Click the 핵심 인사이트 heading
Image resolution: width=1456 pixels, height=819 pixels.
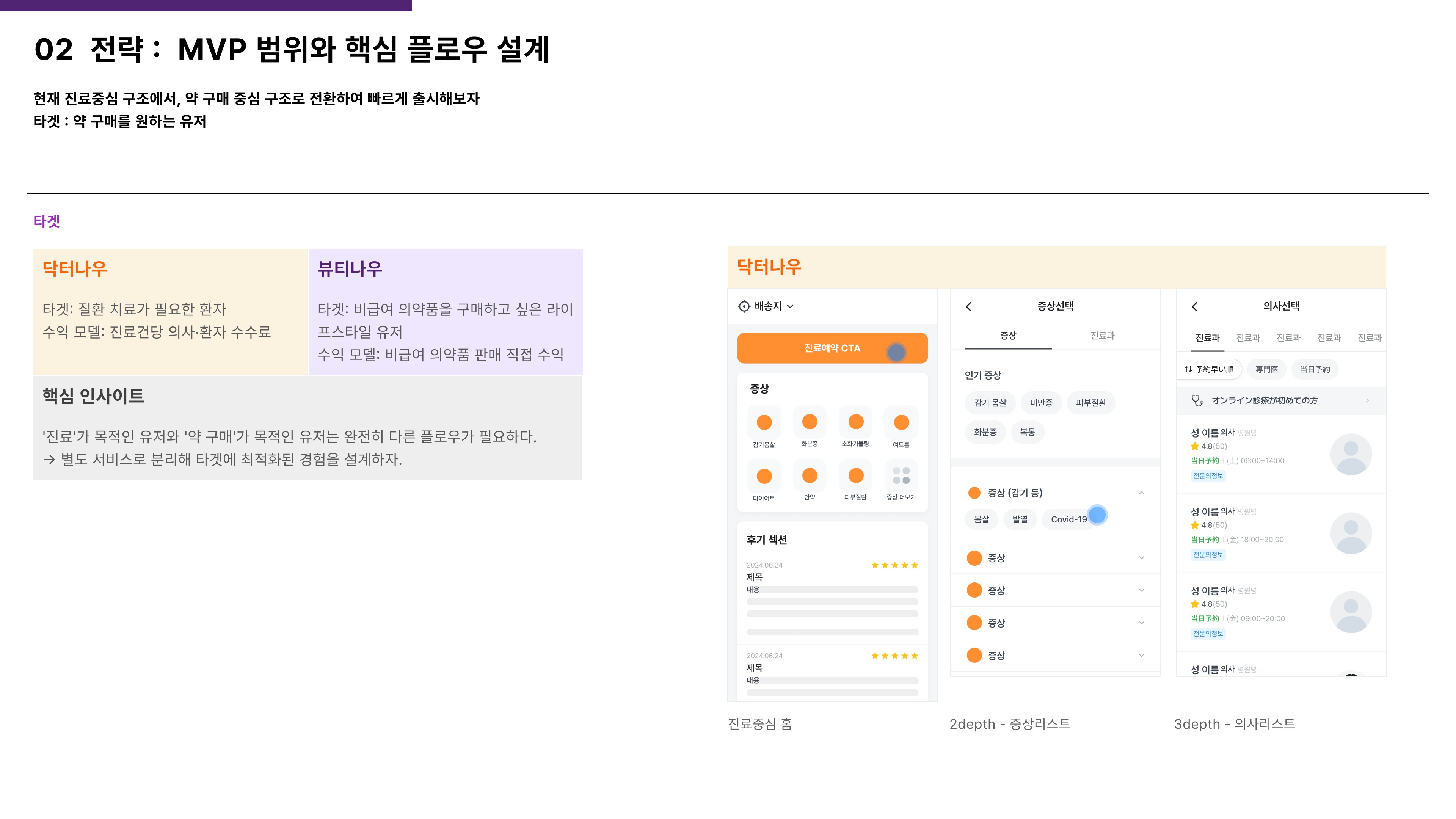tap(93, 396)
